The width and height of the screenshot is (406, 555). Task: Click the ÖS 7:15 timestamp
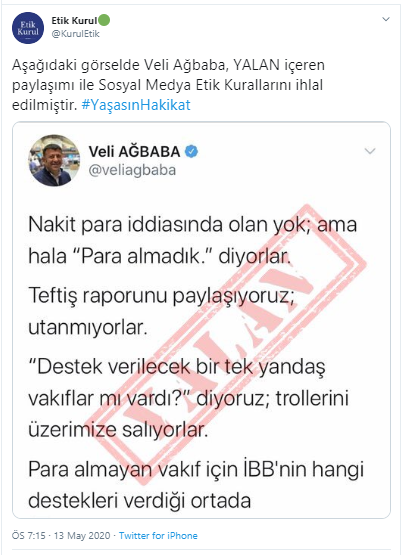29,536
